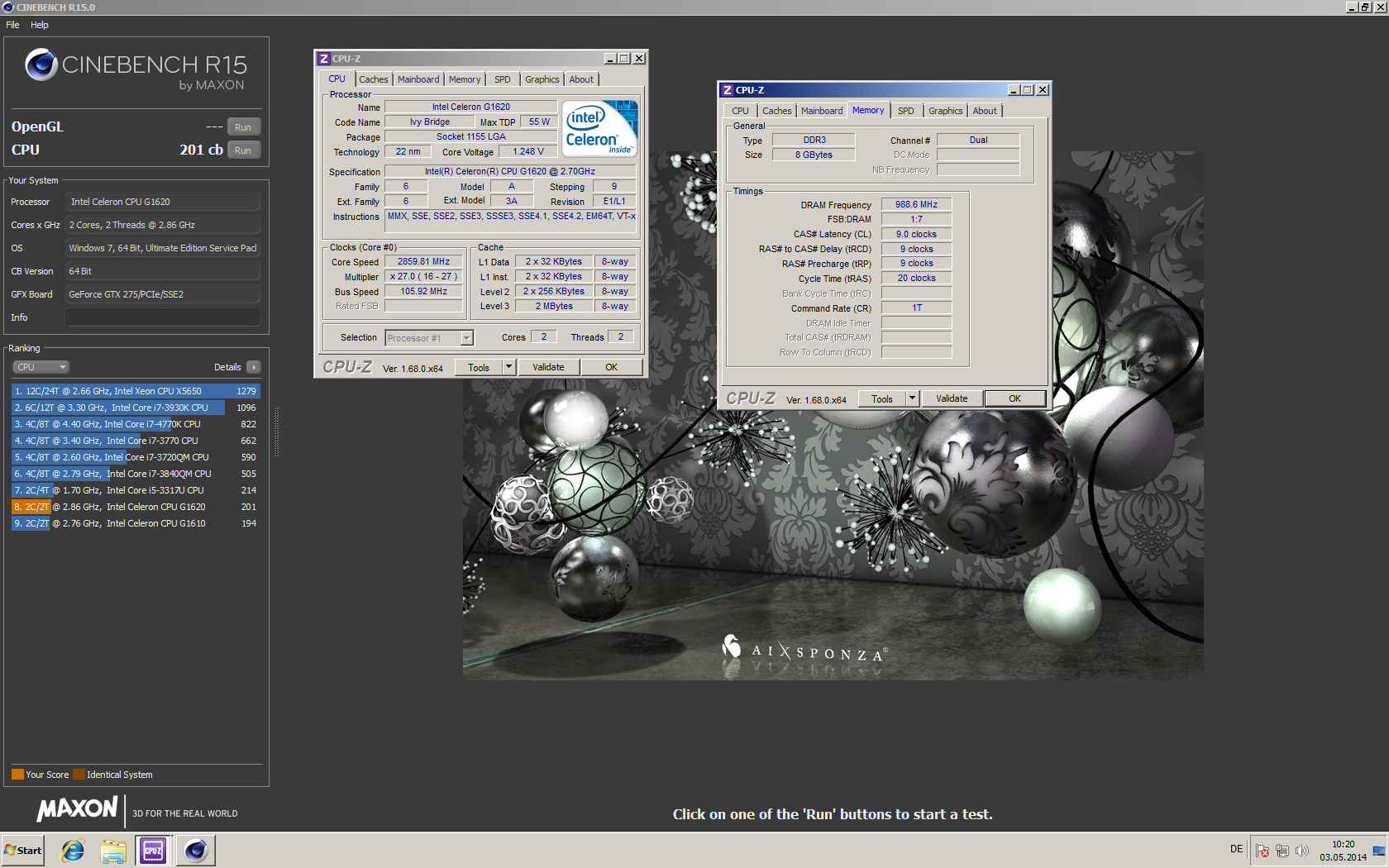Switch to CPU tab in right CPU-Z window

click(x=740, y=111)
